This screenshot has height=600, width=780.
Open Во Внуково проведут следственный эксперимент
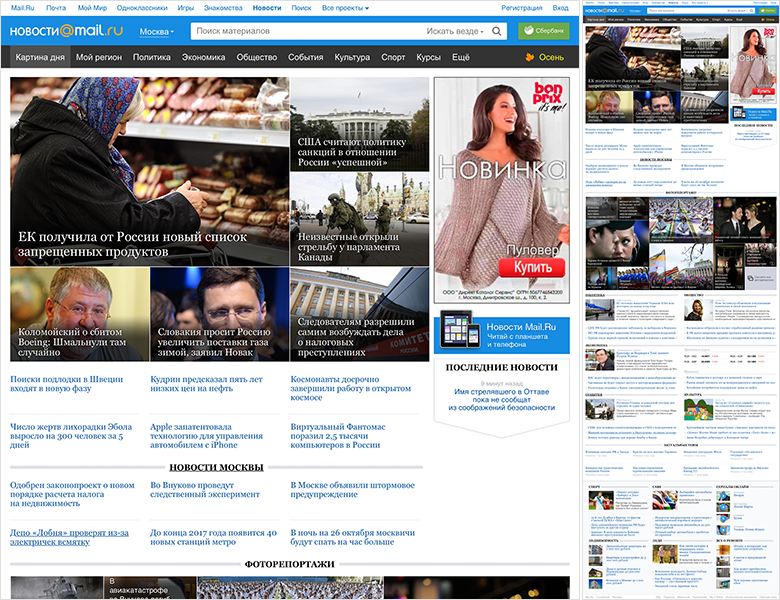[205, 490]
